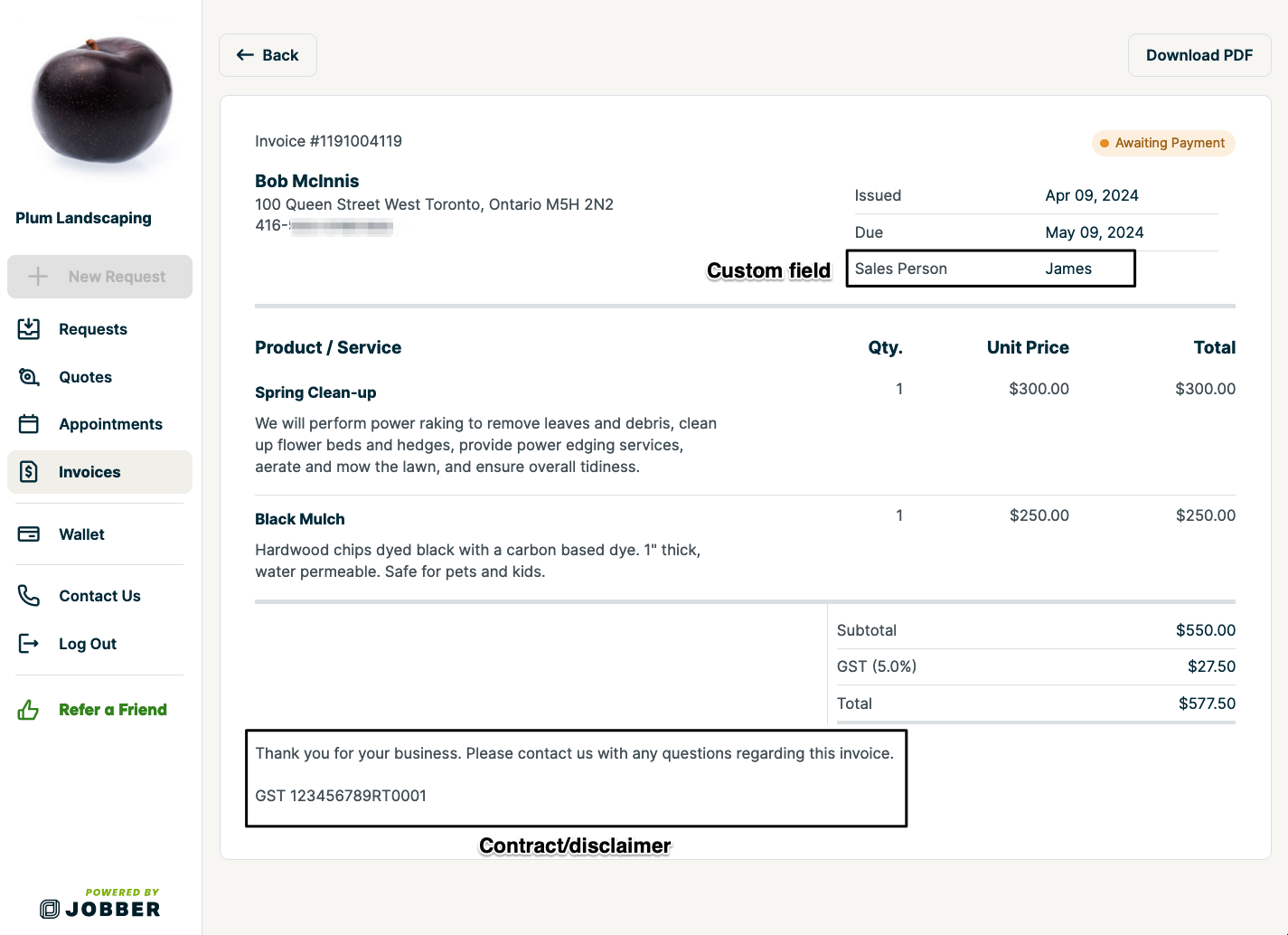
Task: Download the invoice as PDF
Action: pyautogui.click(x=1199, y=55)
